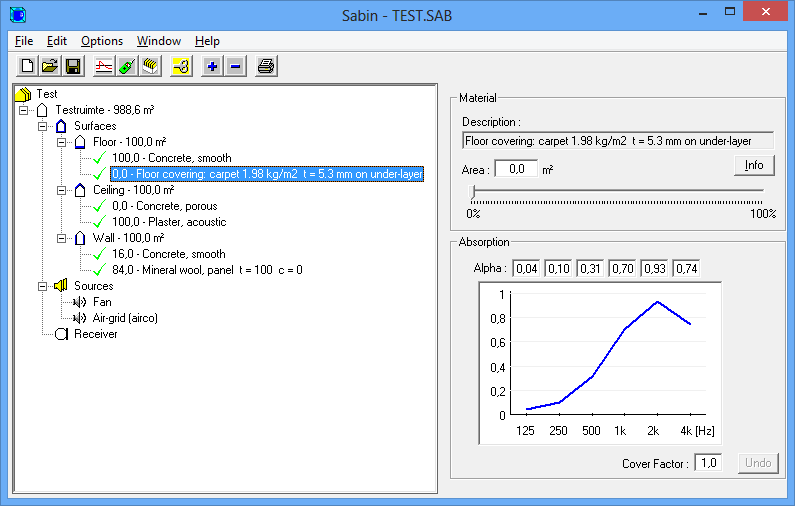
Task: Select the Floor surface icon
Action: [x=80, y=142]
